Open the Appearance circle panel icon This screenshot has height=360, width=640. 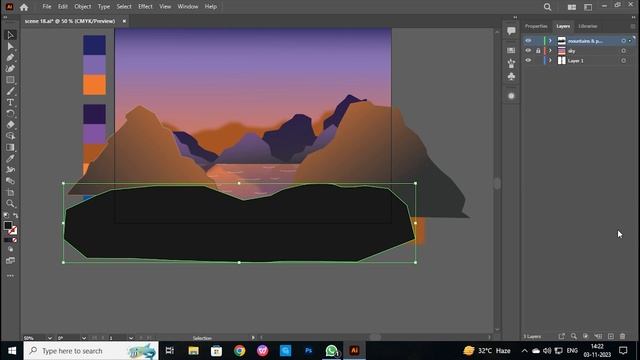pyautogui.click(x=511, y=96)
